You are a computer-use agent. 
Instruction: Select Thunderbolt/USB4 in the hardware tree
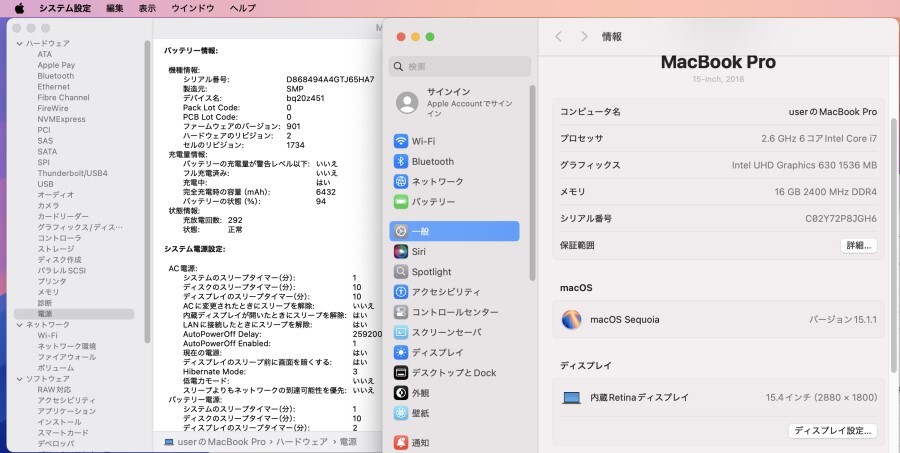(72, 173)
